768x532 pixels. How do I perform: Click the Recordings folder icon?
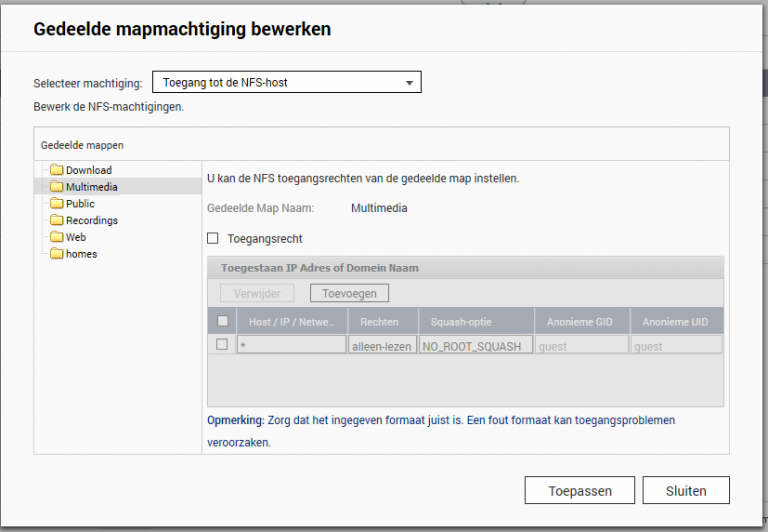57,220
